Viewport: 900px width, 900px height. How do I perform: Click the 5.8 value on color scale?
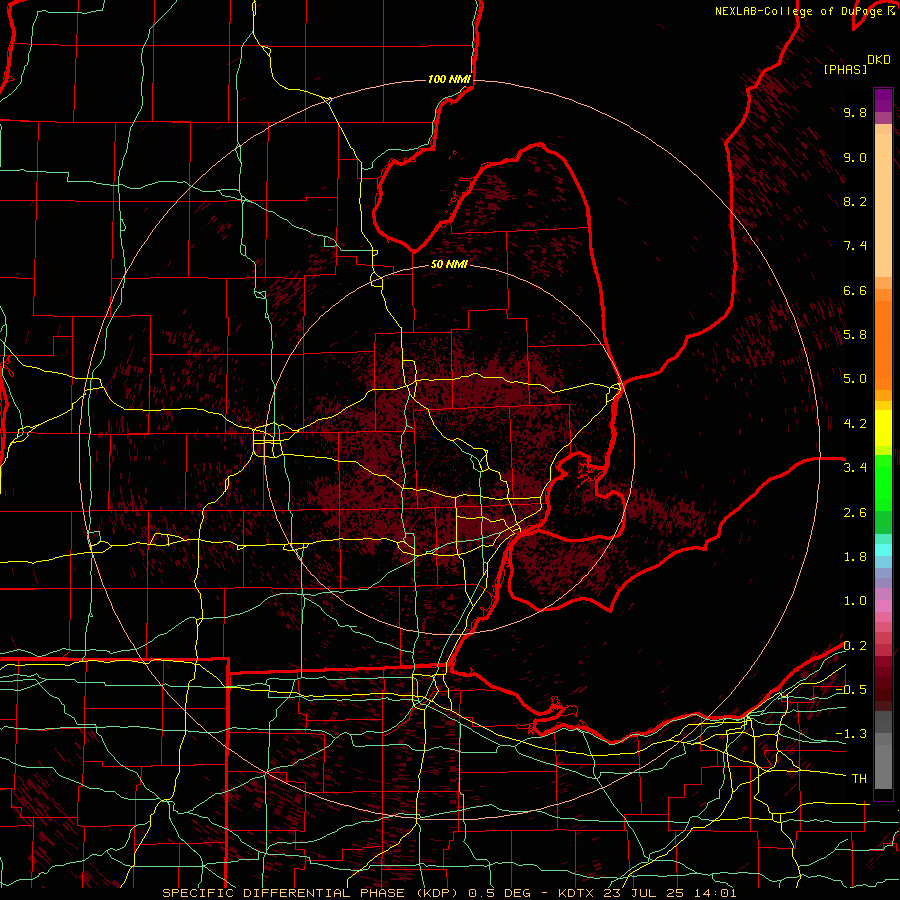855,335
